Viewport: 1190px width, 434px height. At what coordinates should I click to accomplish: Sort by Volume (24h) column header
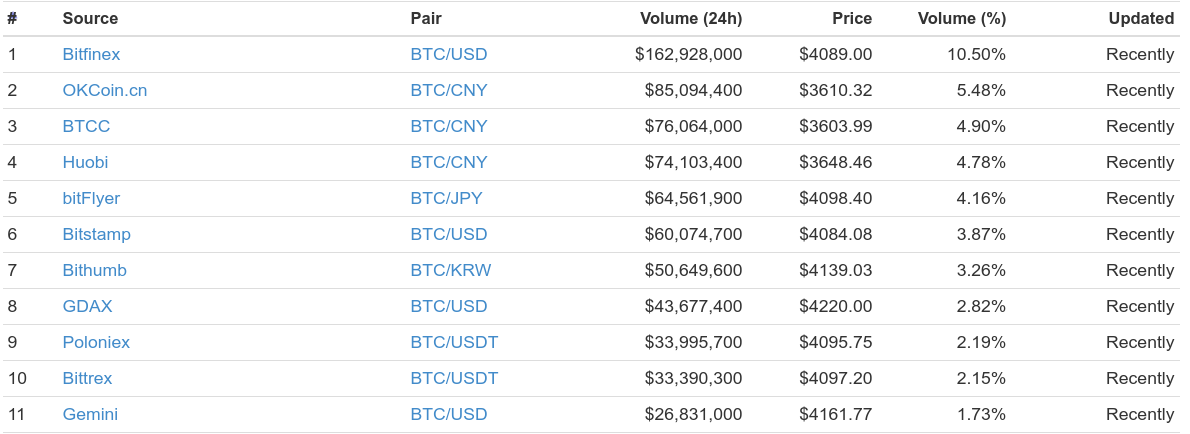coord(691,18)
